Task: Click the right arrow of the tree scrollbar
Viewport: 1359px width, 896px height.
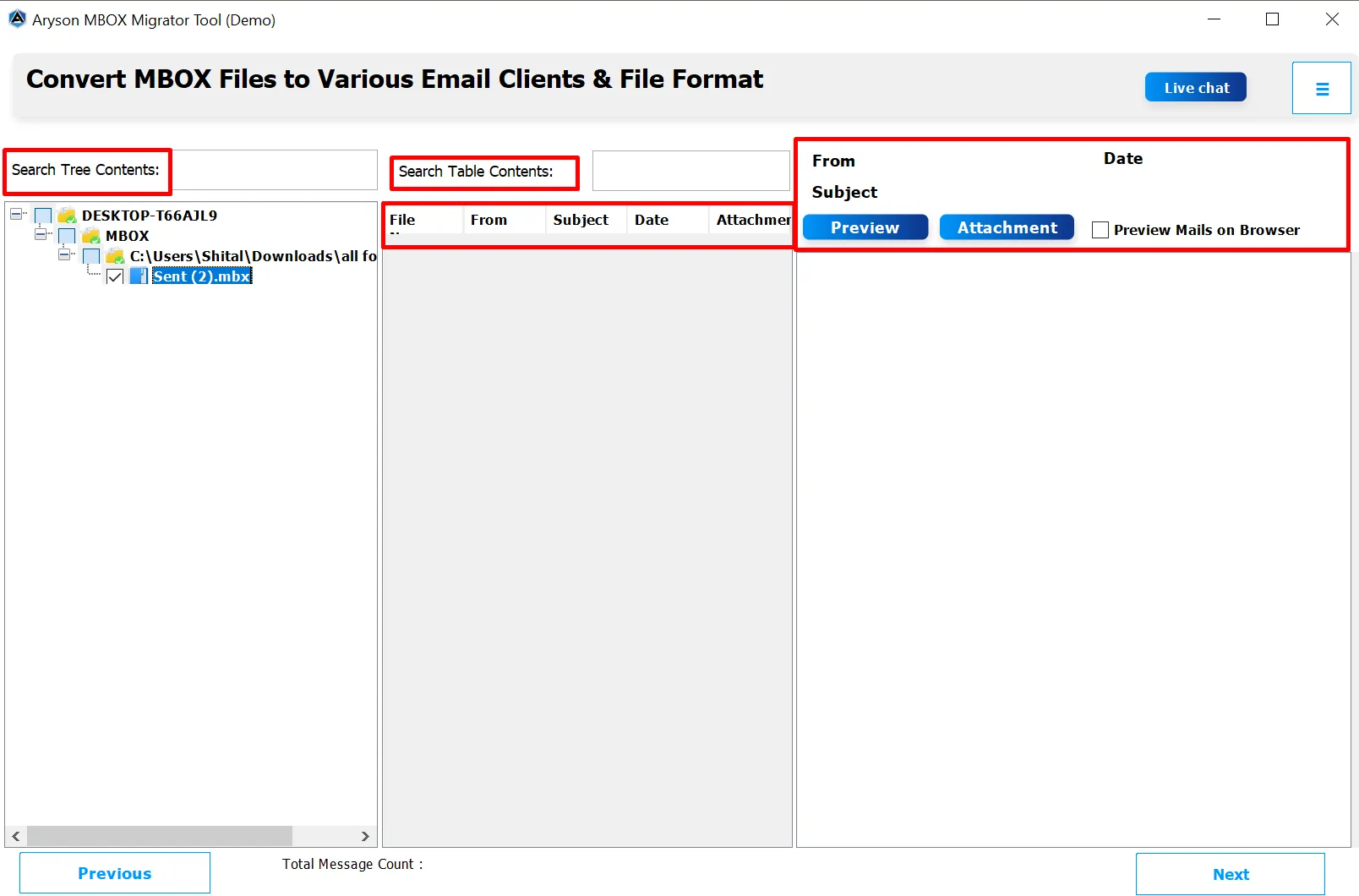Action: [366, 836]
